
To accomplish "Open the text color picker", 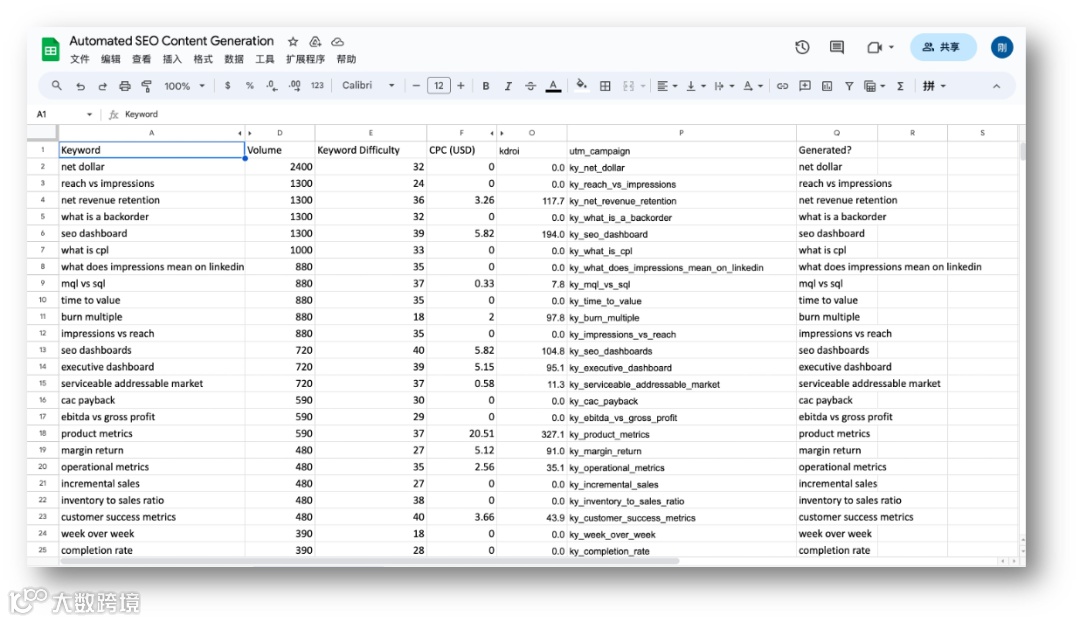I will point(553,86).
